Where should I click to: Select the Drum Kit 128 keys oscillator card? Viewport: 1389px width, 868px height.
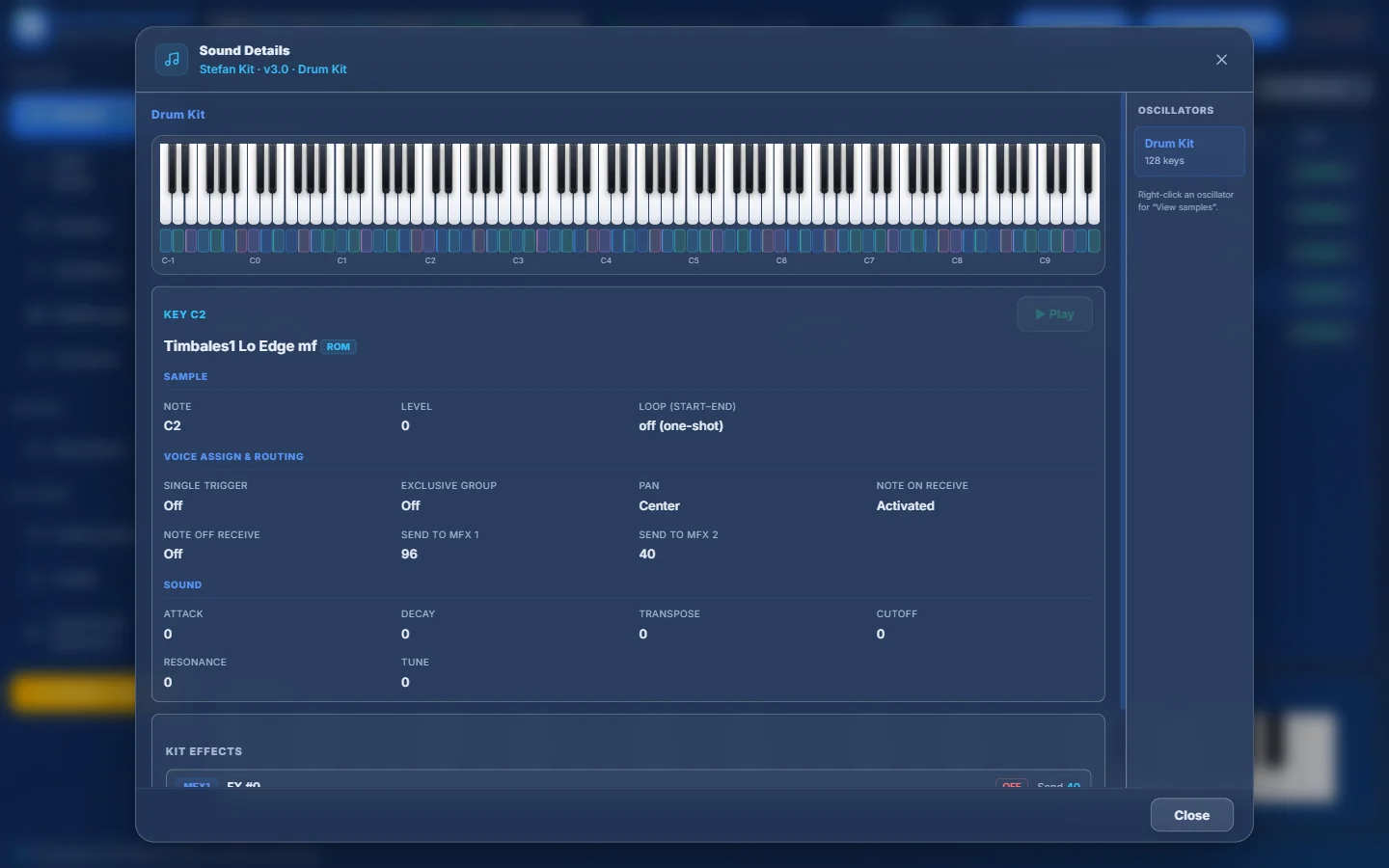[1189, 151]
